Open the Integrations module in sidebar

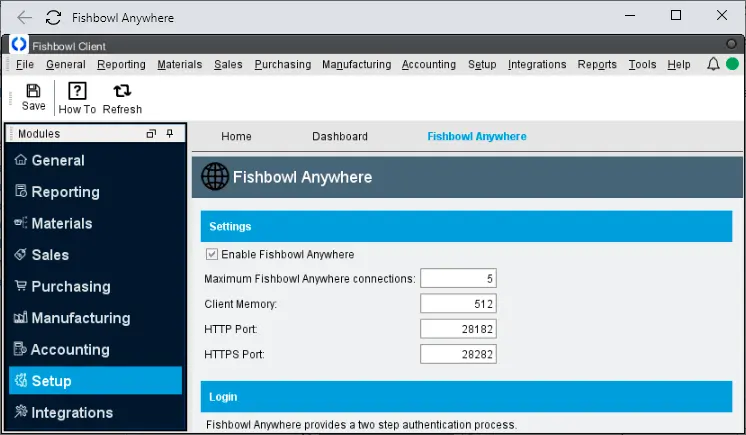click(95, 412)
